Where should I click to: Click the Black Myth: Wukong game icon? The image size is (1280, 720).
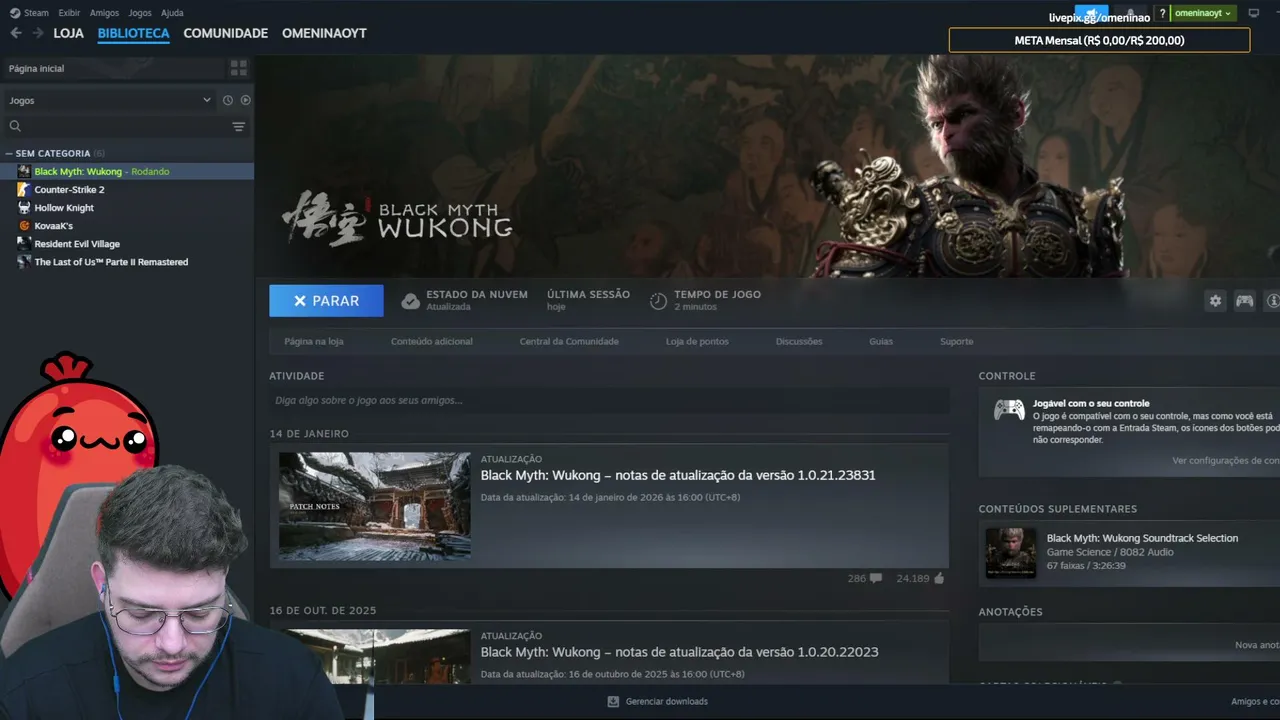[x=24, y=171]
